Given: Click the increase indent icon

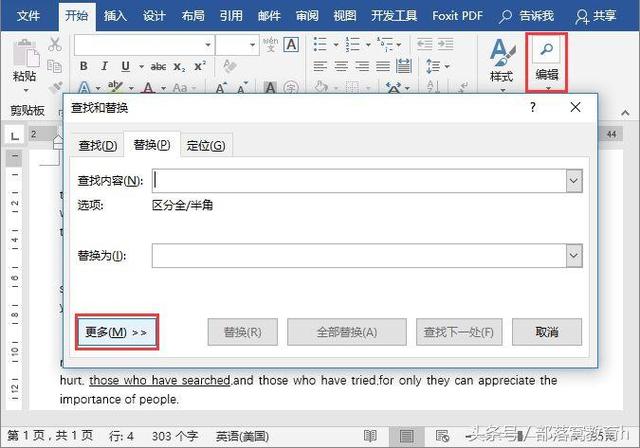Looking at the screenshot, I should pyautogui.click(x=446, y=44).
